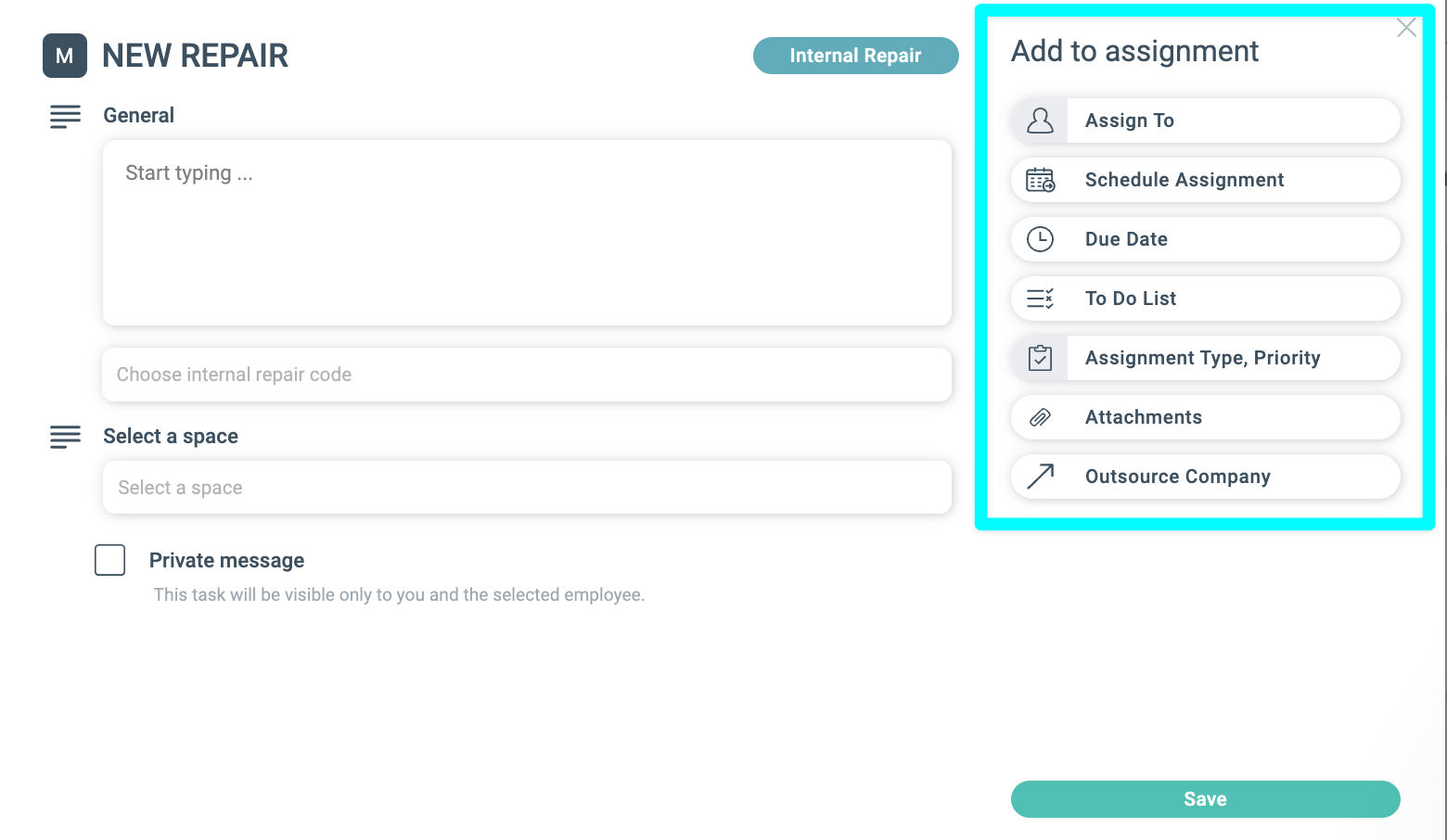Click the clock icon for Due Date
This screenshot has width=1447, height=840.
(x=1040, y=239)
